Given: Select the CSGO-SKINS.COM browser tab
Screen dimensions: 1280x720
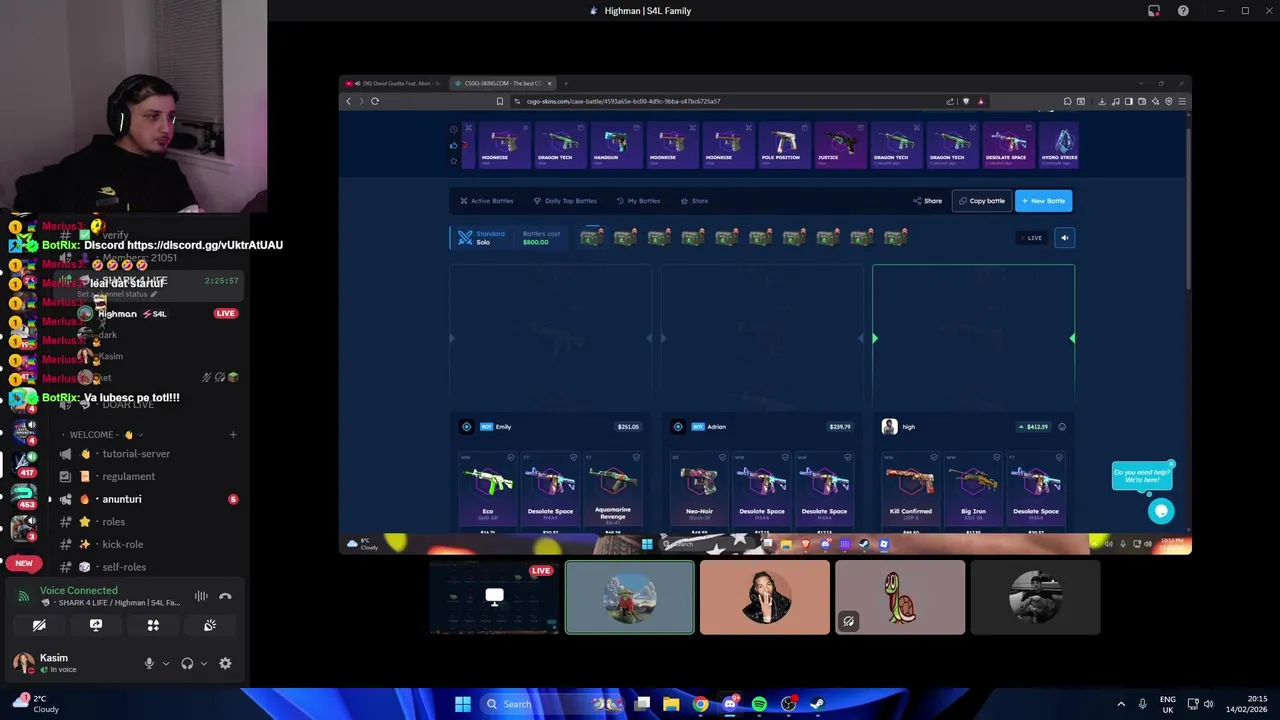Looking at the screenshot, I should 502,83.
